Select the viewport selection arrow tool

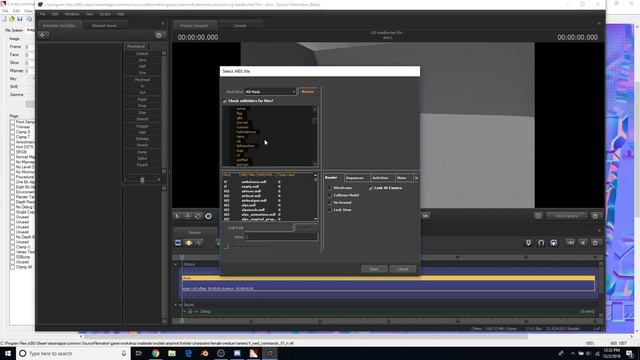click(178, 216)
